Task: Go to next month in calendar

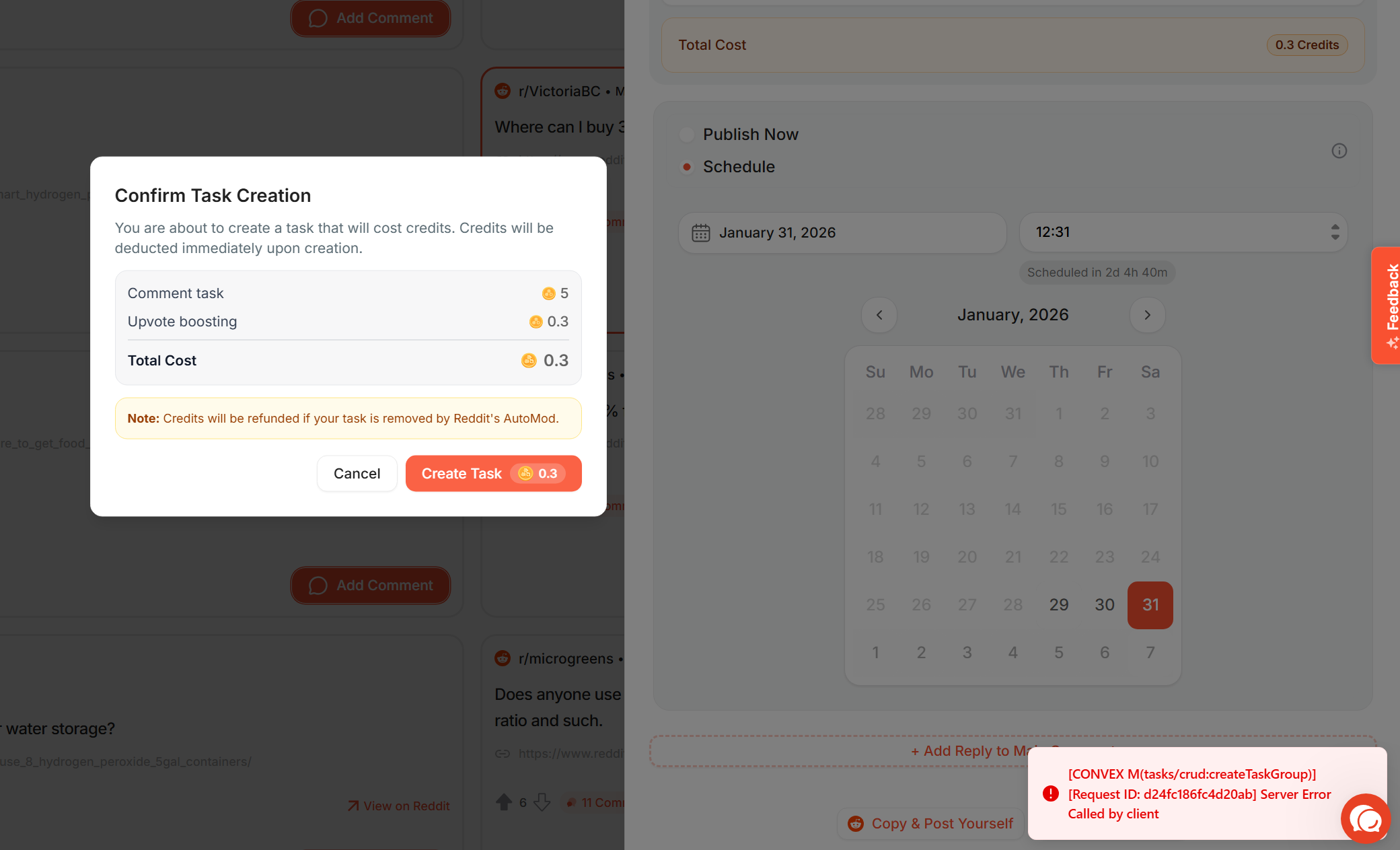Action: pyautogui.click(x=1147, y=315)
